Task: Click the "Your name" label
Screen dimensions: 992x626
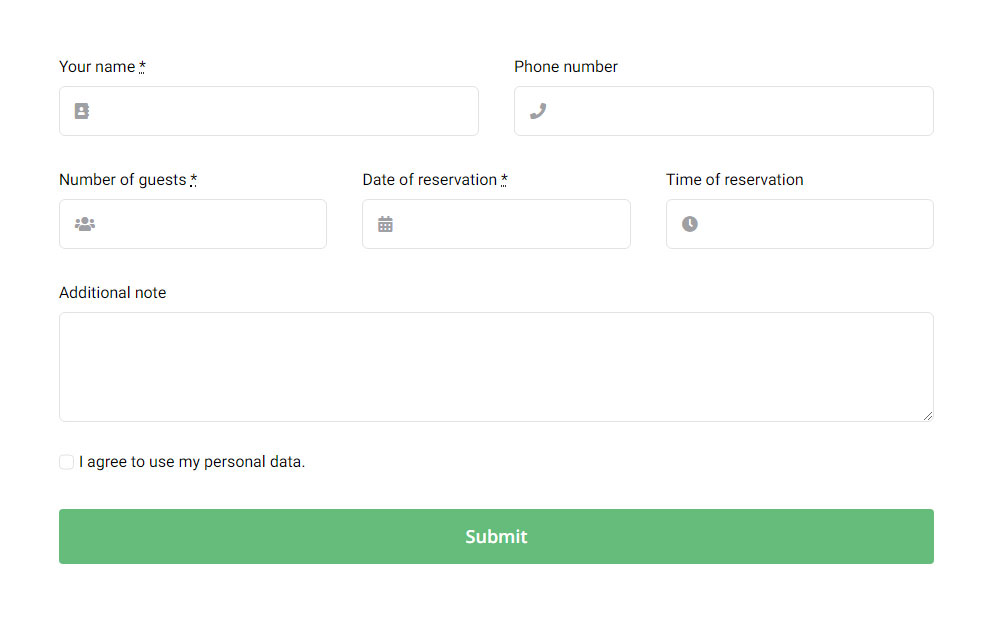Action: (97, 67)
